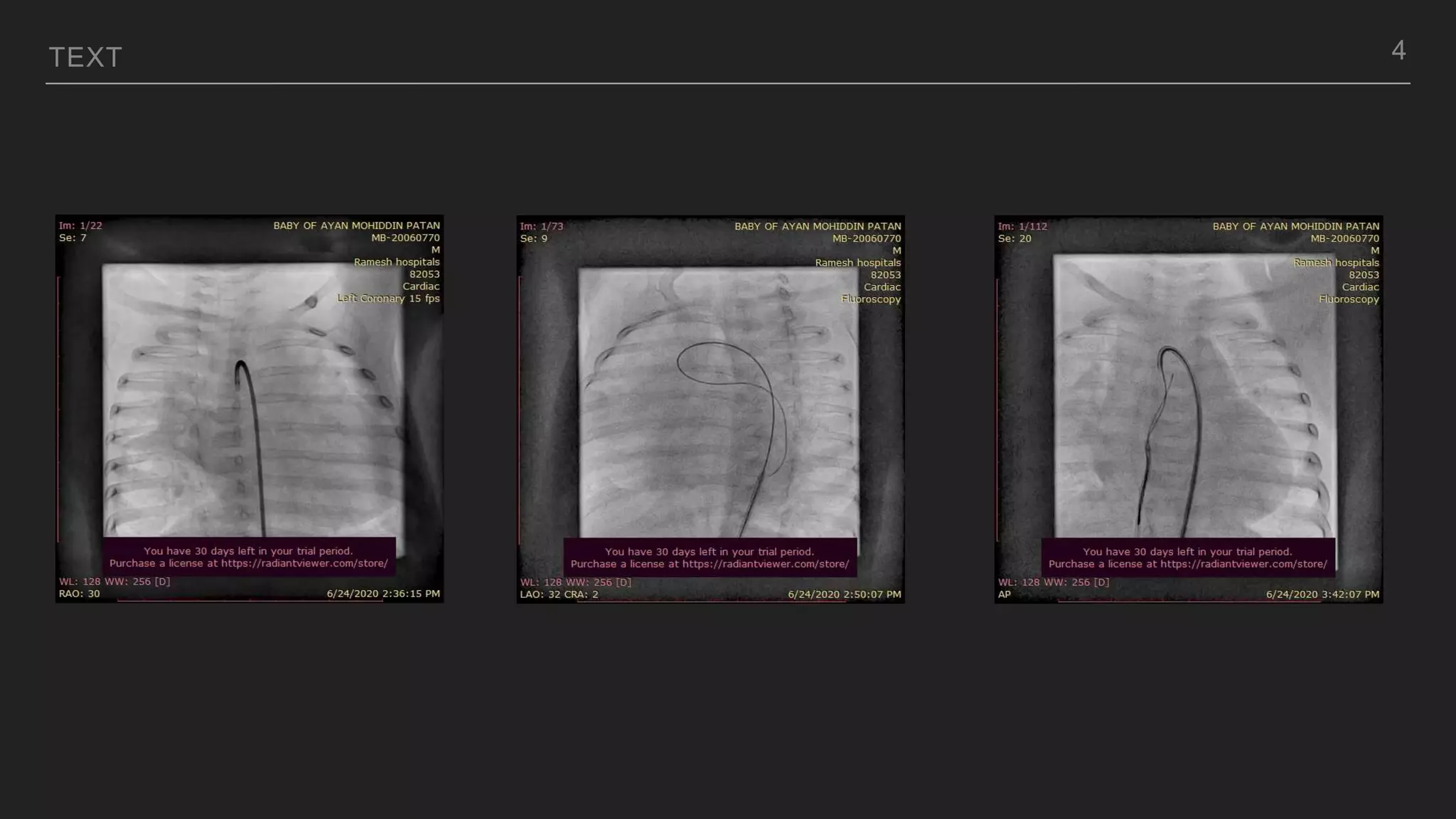Click timestamp 3:42:07 PM on third image

pyautogui.click(x=1322, y=594)
